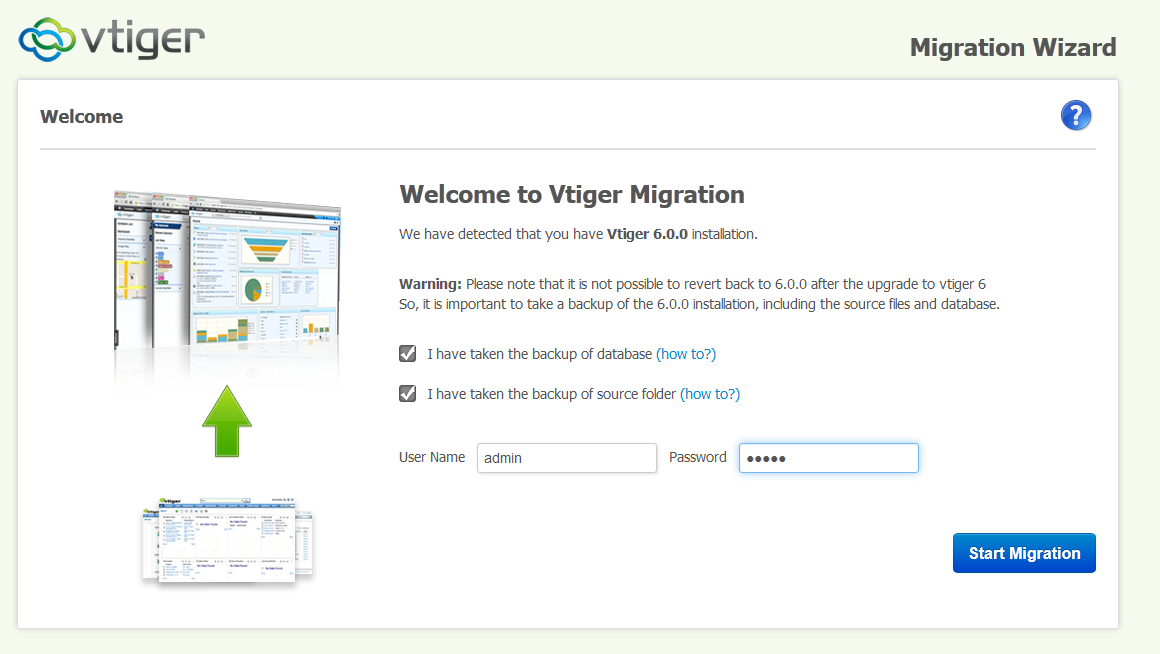This screenshot has width=1160, height=654.
Task: Open the source folder backup how-to link
Action: 709,394
